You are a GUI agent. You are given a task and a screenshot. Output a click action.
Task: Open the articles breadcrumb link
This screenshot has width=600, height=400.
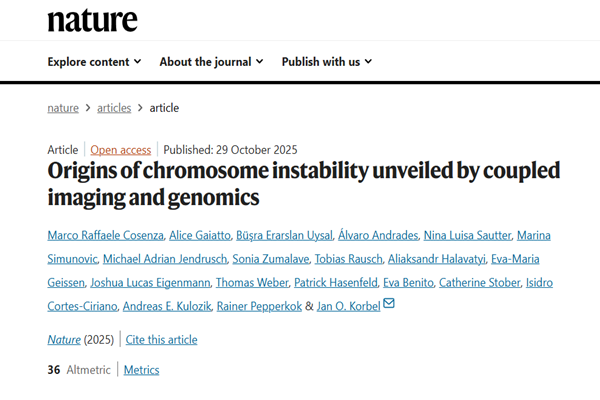[x=114, y=108]
